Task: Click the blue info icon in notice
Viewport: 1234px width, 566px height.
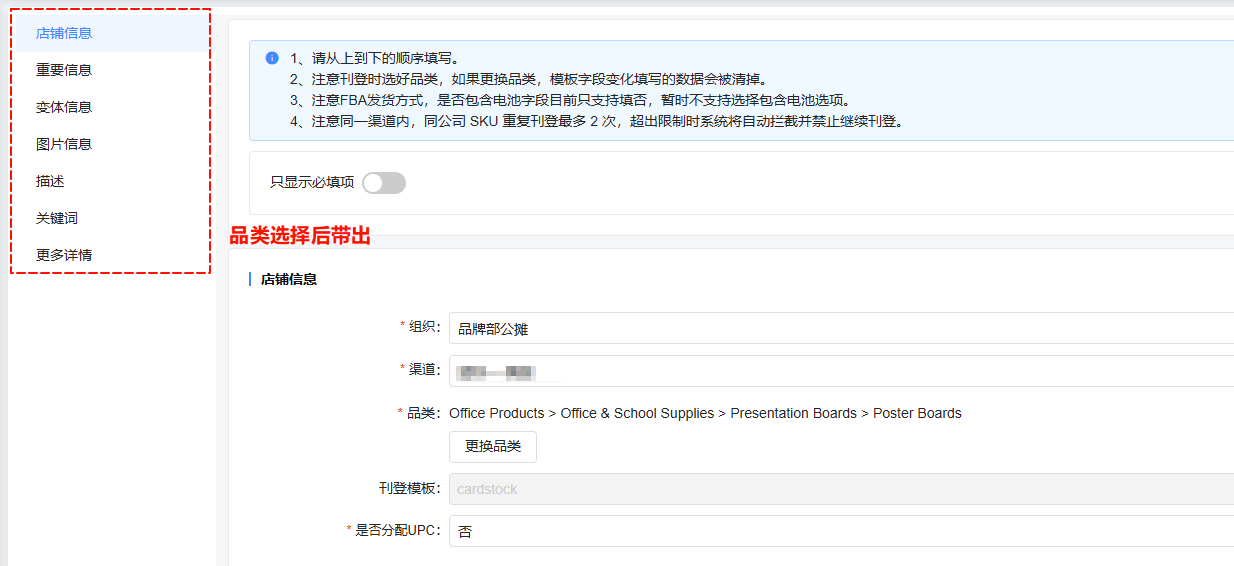Action: [272, 58]
